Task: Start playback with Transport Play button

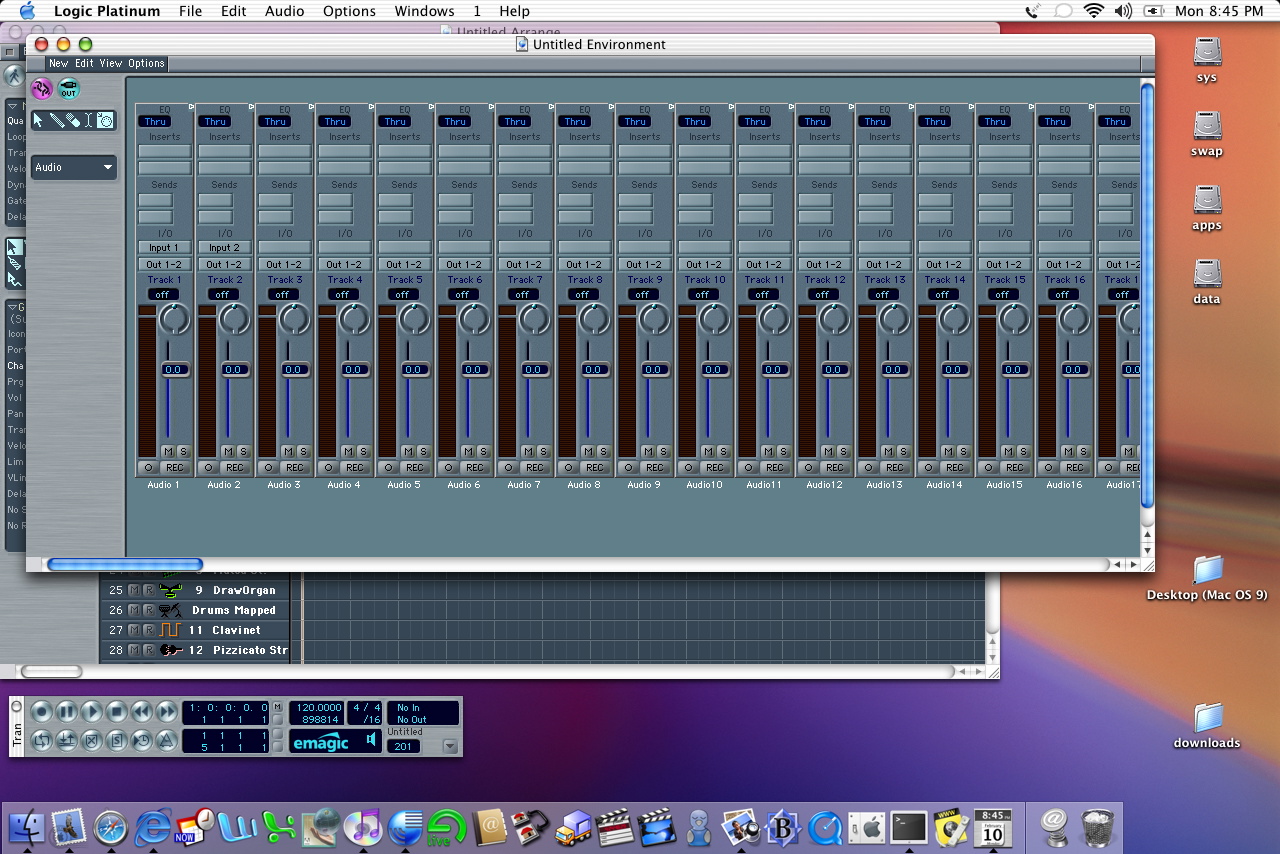Action: click(92, 712)
